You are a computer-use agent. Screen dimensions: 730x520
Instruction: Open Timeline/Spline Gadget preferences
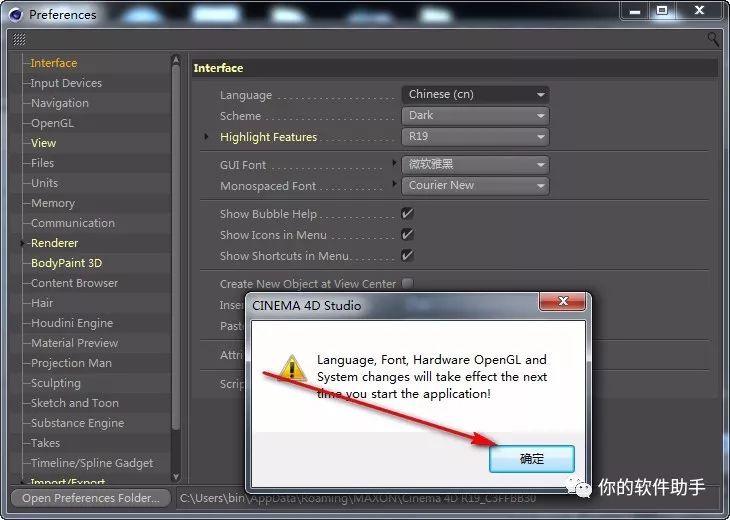click(92, 463)
